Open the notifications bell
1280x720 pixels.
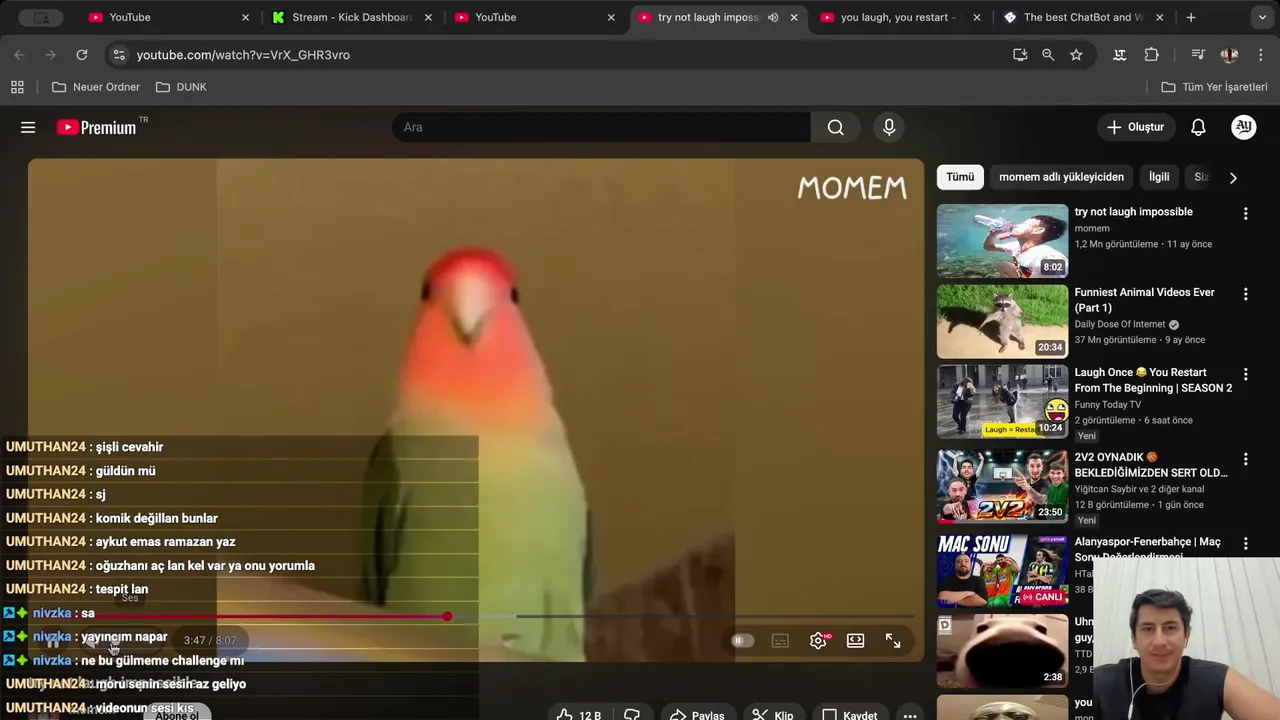1198,127
